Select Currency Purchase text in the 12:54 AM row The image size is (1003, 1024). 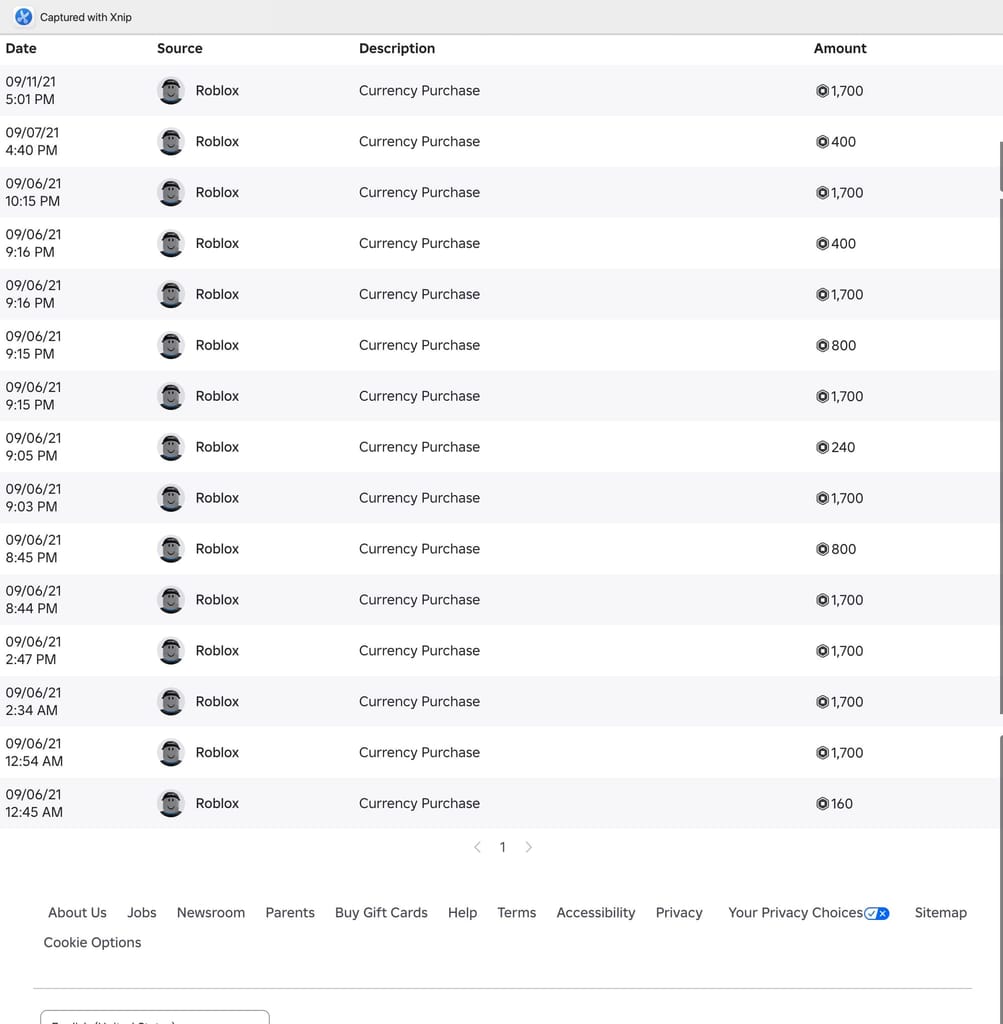tap(419, 753)
